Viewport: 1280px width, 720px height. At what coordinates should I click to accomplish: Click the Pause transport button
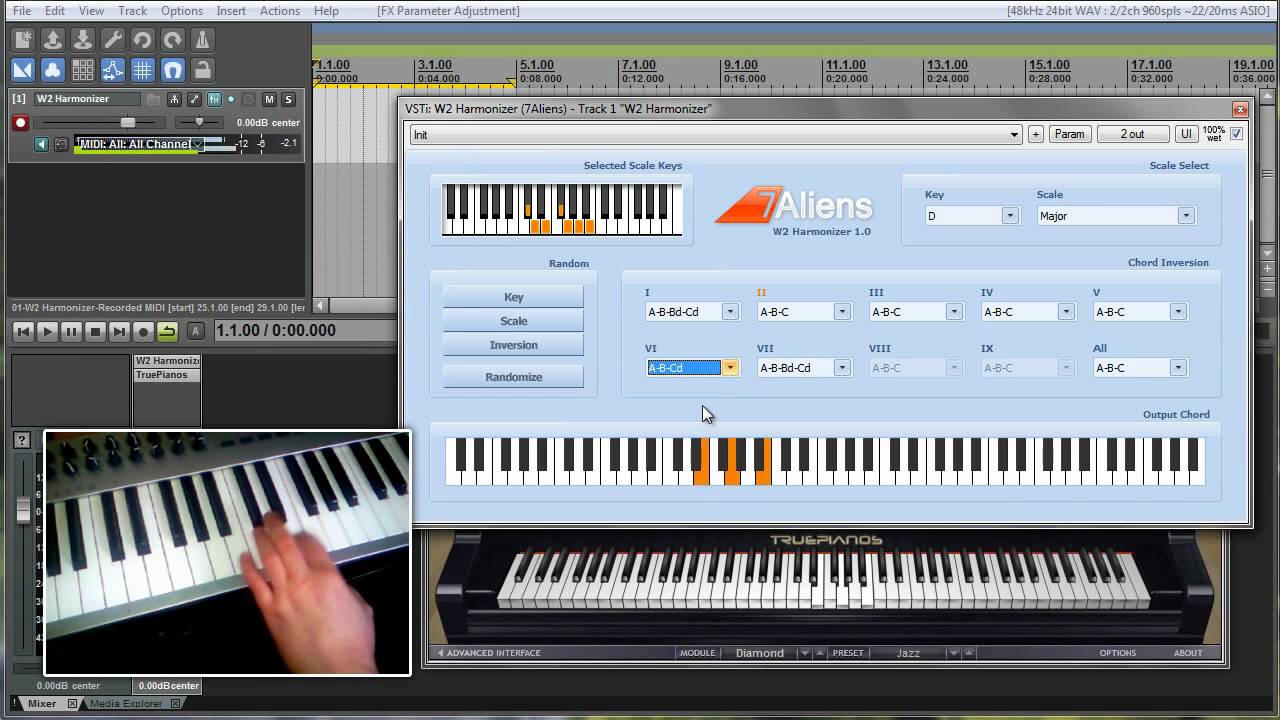pos(71,331)
